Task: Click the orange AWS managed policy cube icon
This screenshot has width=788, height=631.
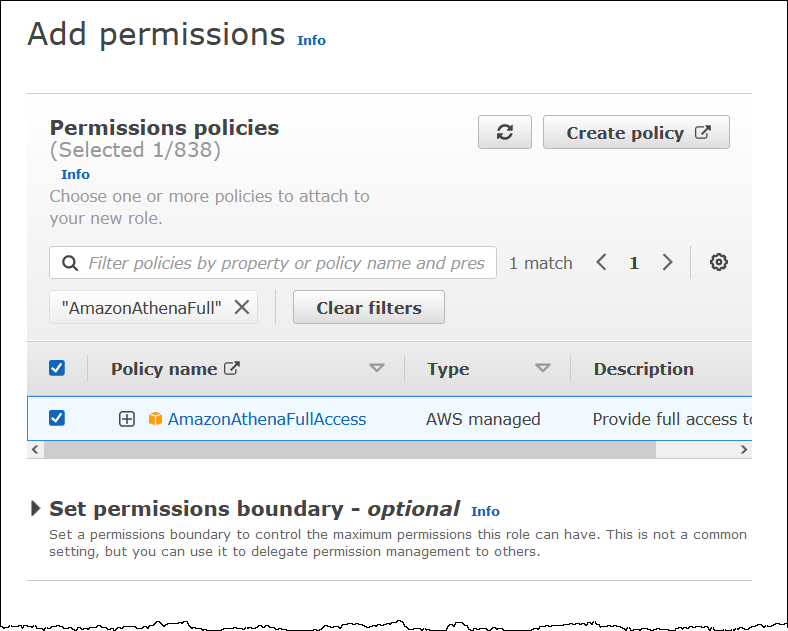Action: [x=155, y=419]
